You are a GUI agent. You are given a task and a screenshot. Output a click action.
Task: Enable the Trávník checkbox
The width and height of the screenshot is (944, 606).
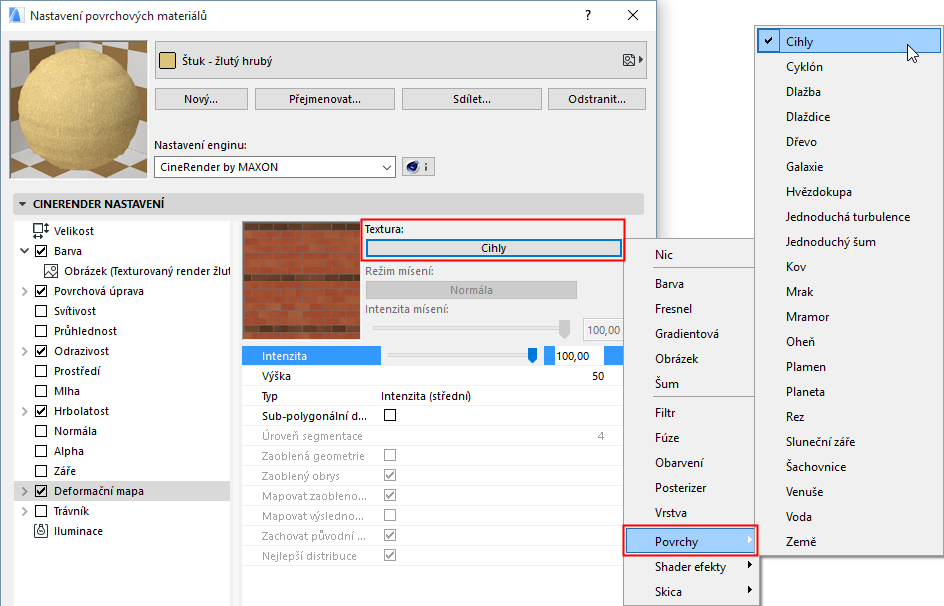[x=41, y=511]
